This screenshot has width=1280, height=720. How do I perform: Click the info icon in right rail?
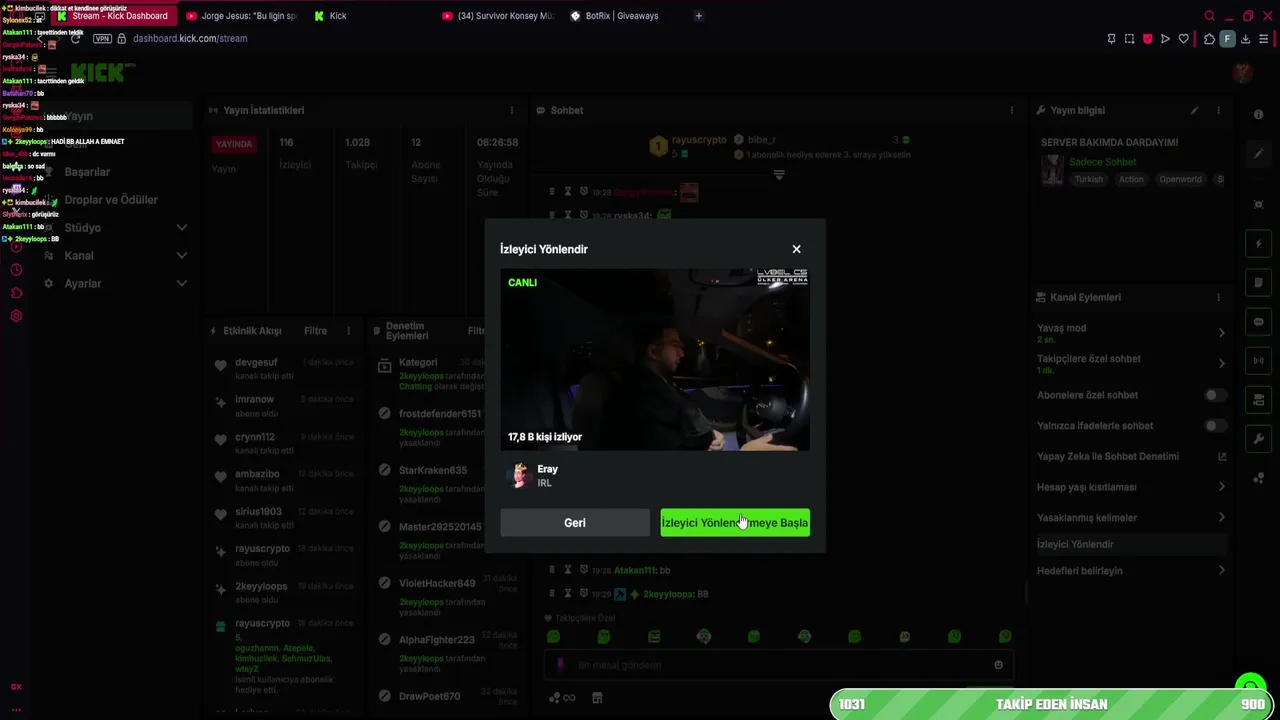(1259, 115)
